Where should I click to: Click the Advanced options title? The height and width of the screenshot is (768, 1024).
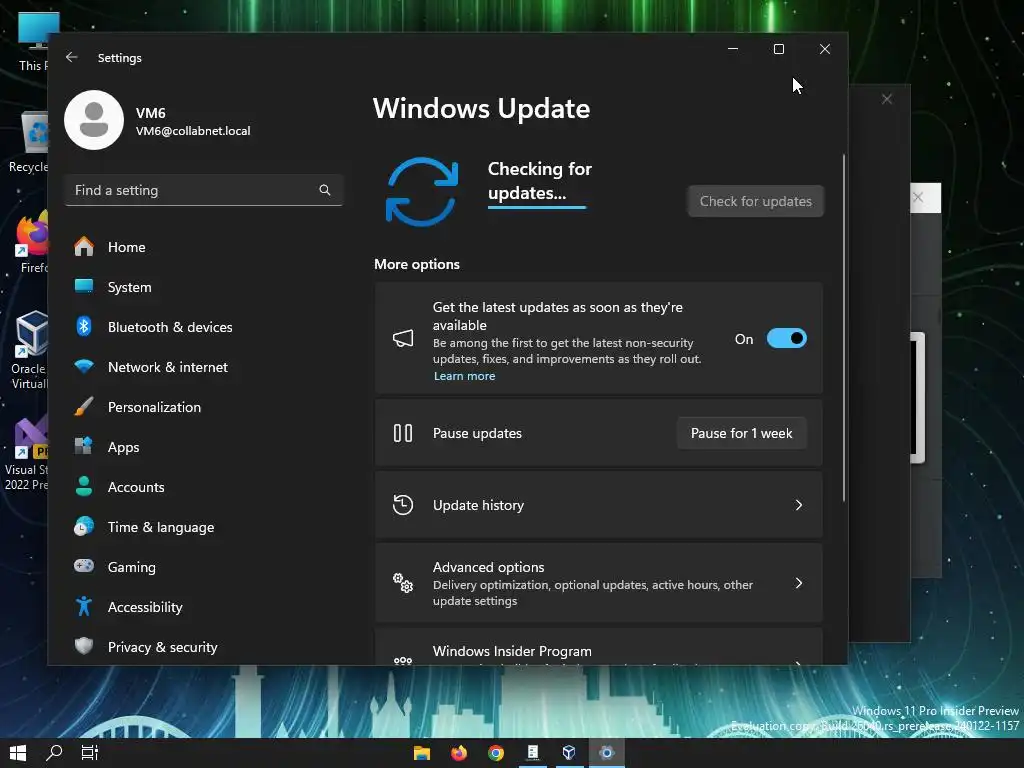488,567
